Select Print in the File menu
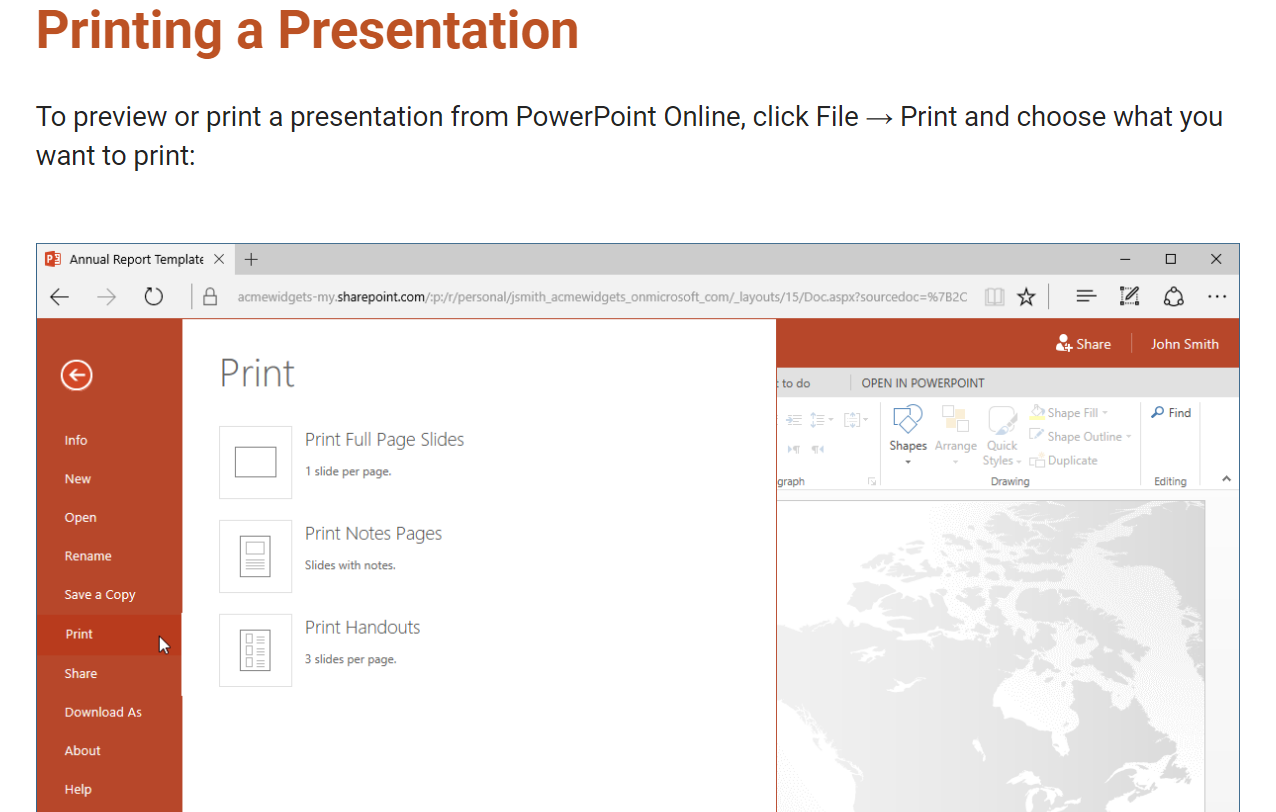This screenshot has height=812, width=1276. click(109, 634)
